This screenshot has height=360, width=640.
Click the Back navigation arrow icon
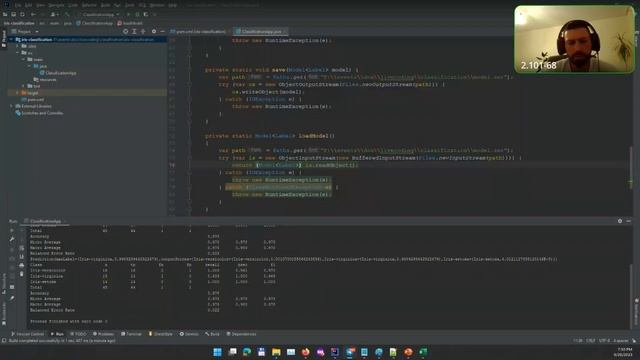click(33, 14)
